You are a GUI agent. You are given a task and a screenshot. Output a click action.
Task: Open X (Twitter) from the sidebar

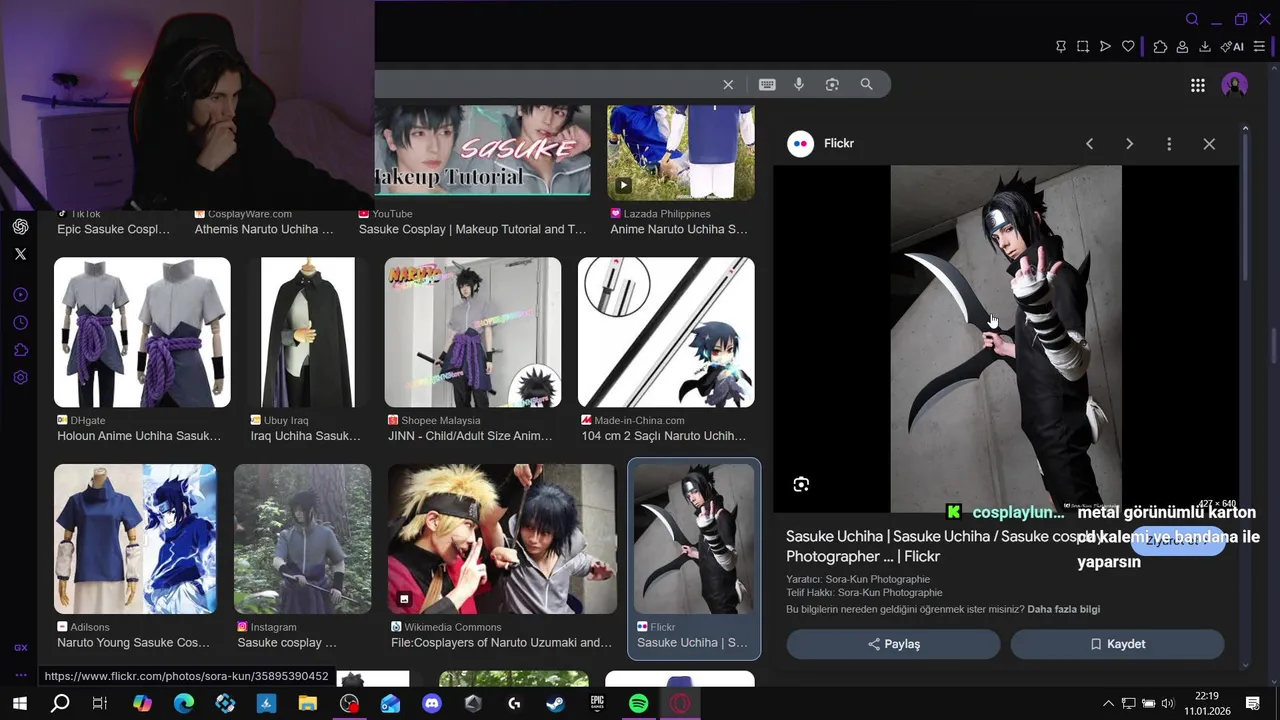tap(20, 254)
